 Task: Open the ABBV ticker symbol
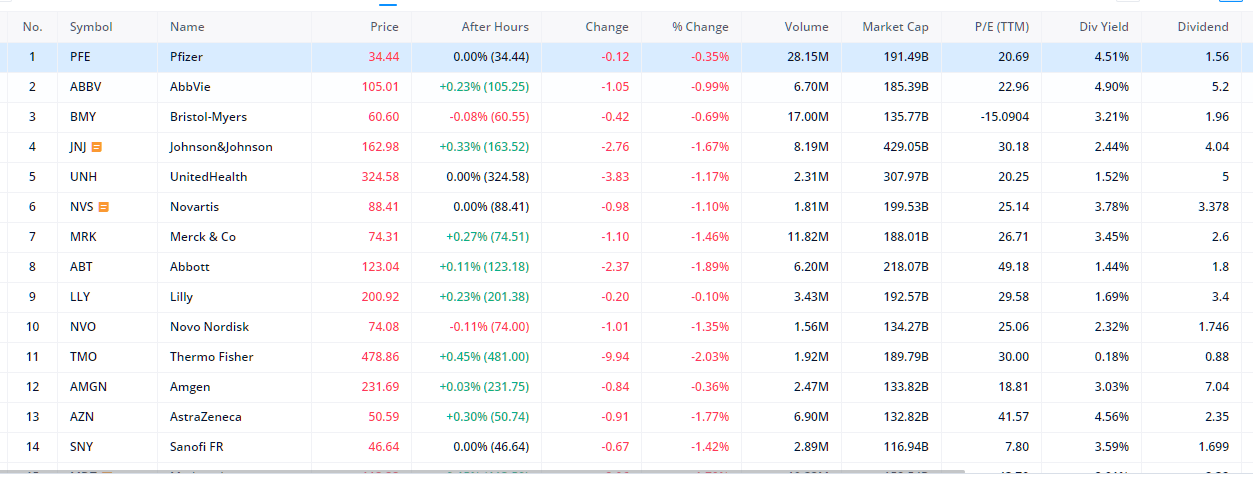85,87
